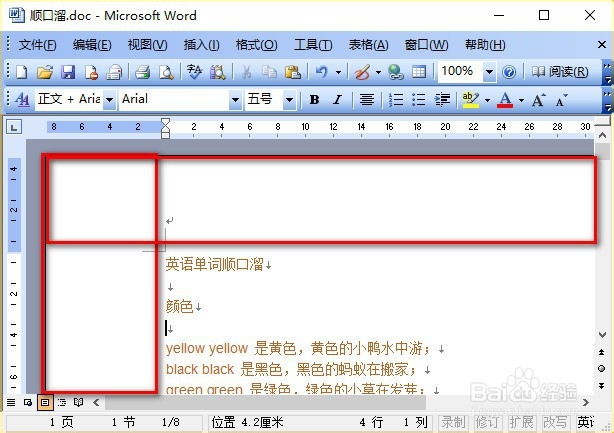This screenshot has width=614, height=433.
Task: Switch to Web Layout view button
Action: [x=28, y=402]
